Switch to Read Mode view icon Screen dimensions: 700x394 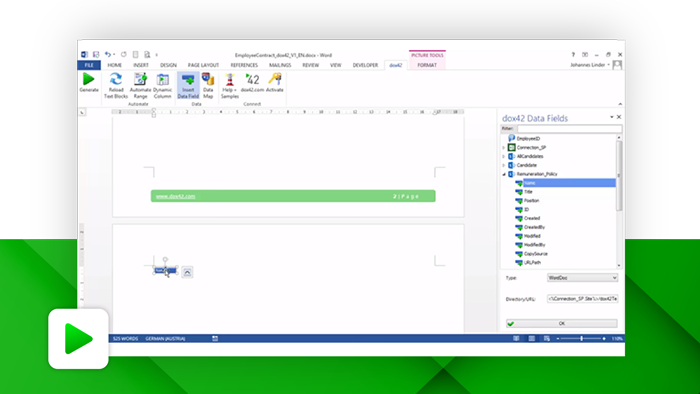[516, 339]
